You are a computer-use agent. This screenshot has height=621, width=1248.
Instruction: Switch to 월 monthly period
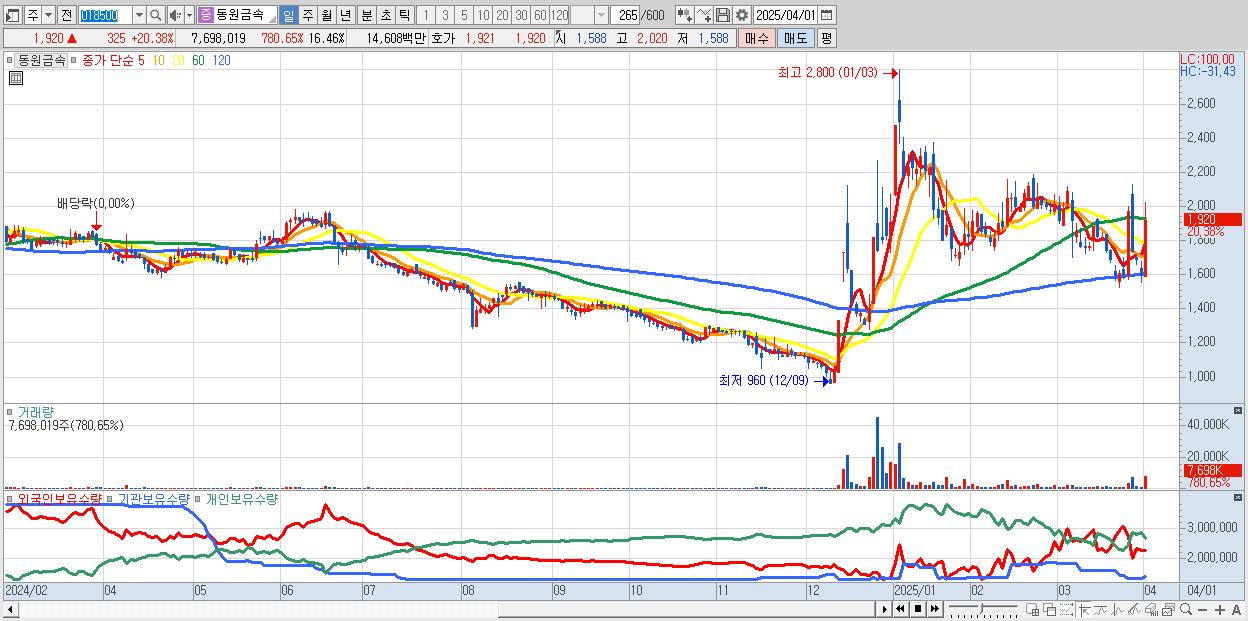click(x=326, y=15)
